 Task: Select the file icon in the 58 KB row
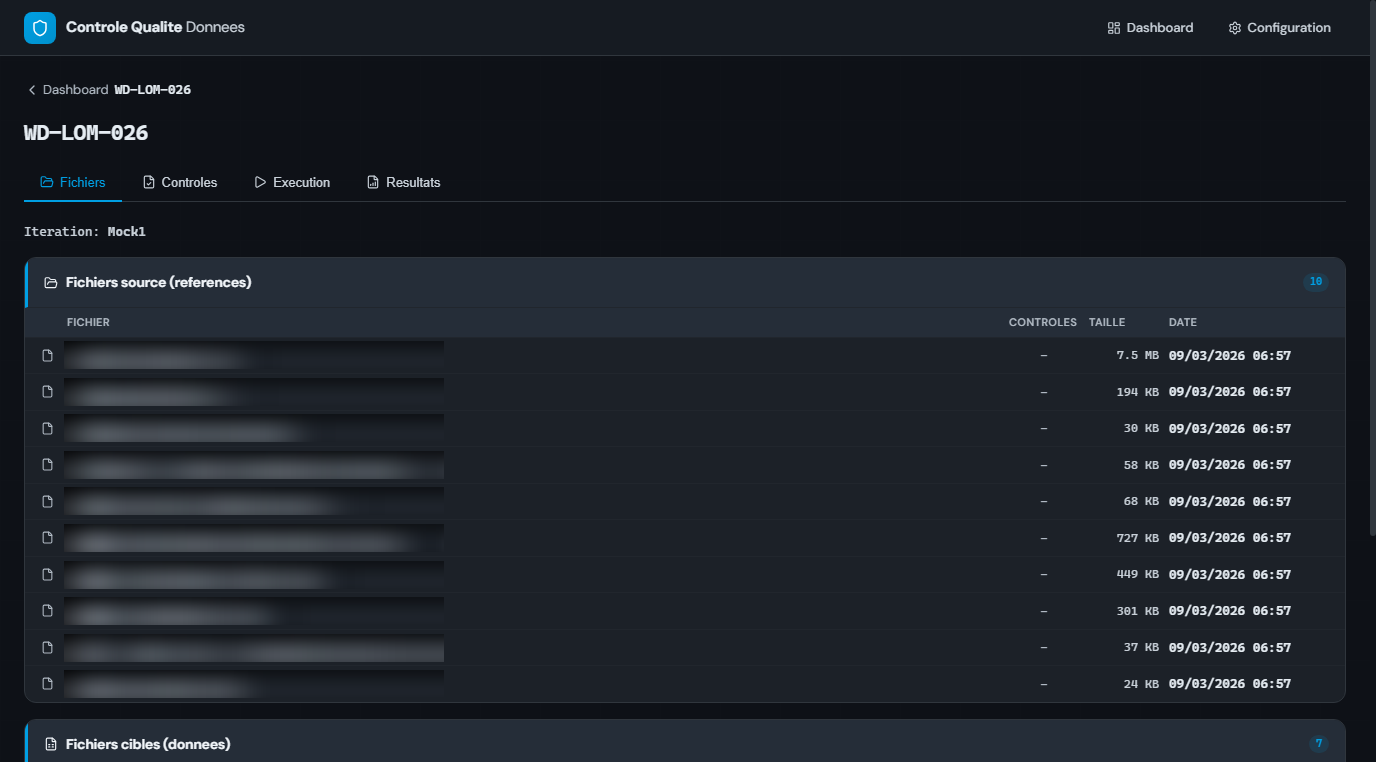click(x=47, y=465)
